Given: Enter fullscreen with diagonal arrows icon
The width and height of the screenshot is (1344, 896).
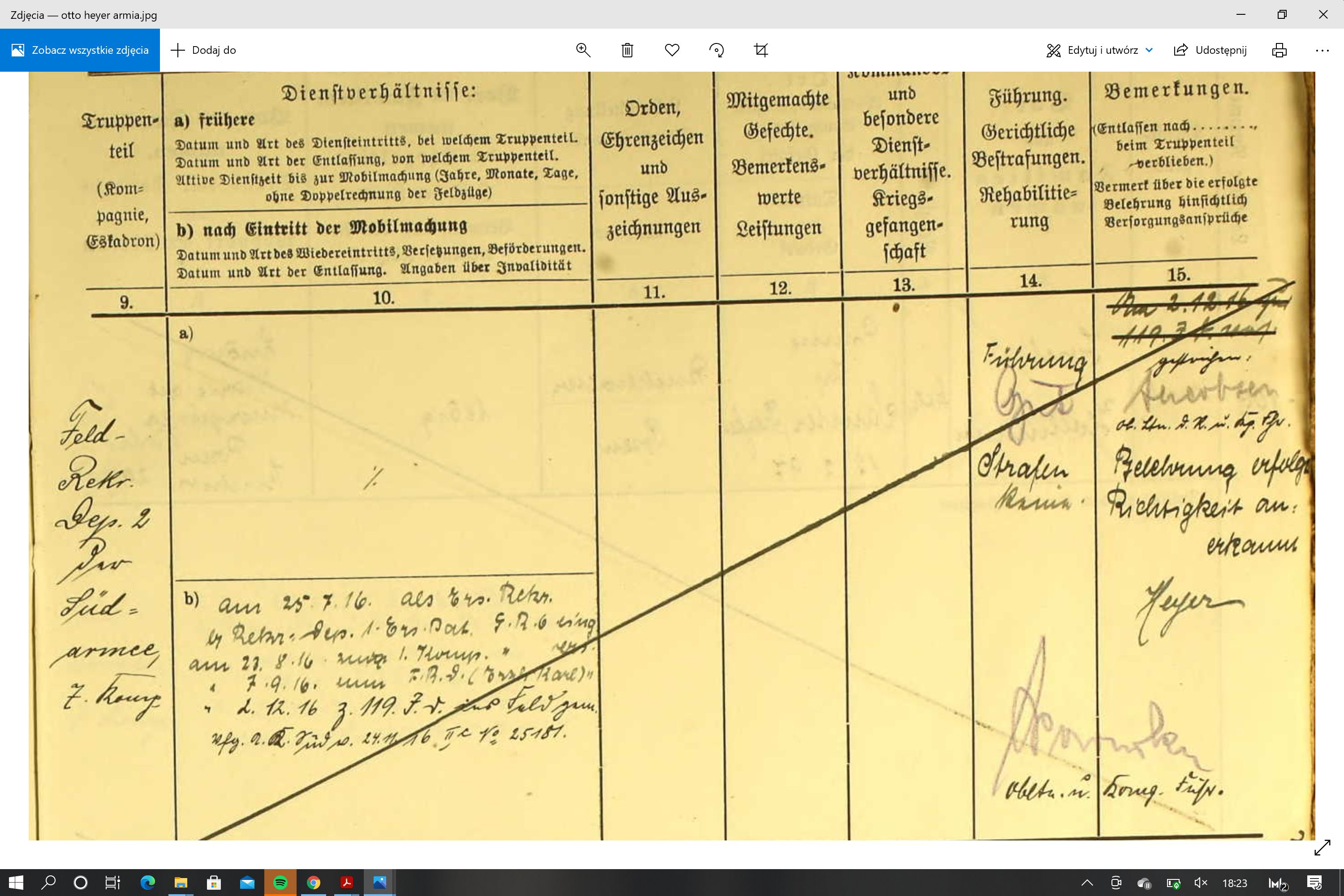Looking at the screenshot, I should tap(1322, 848).
